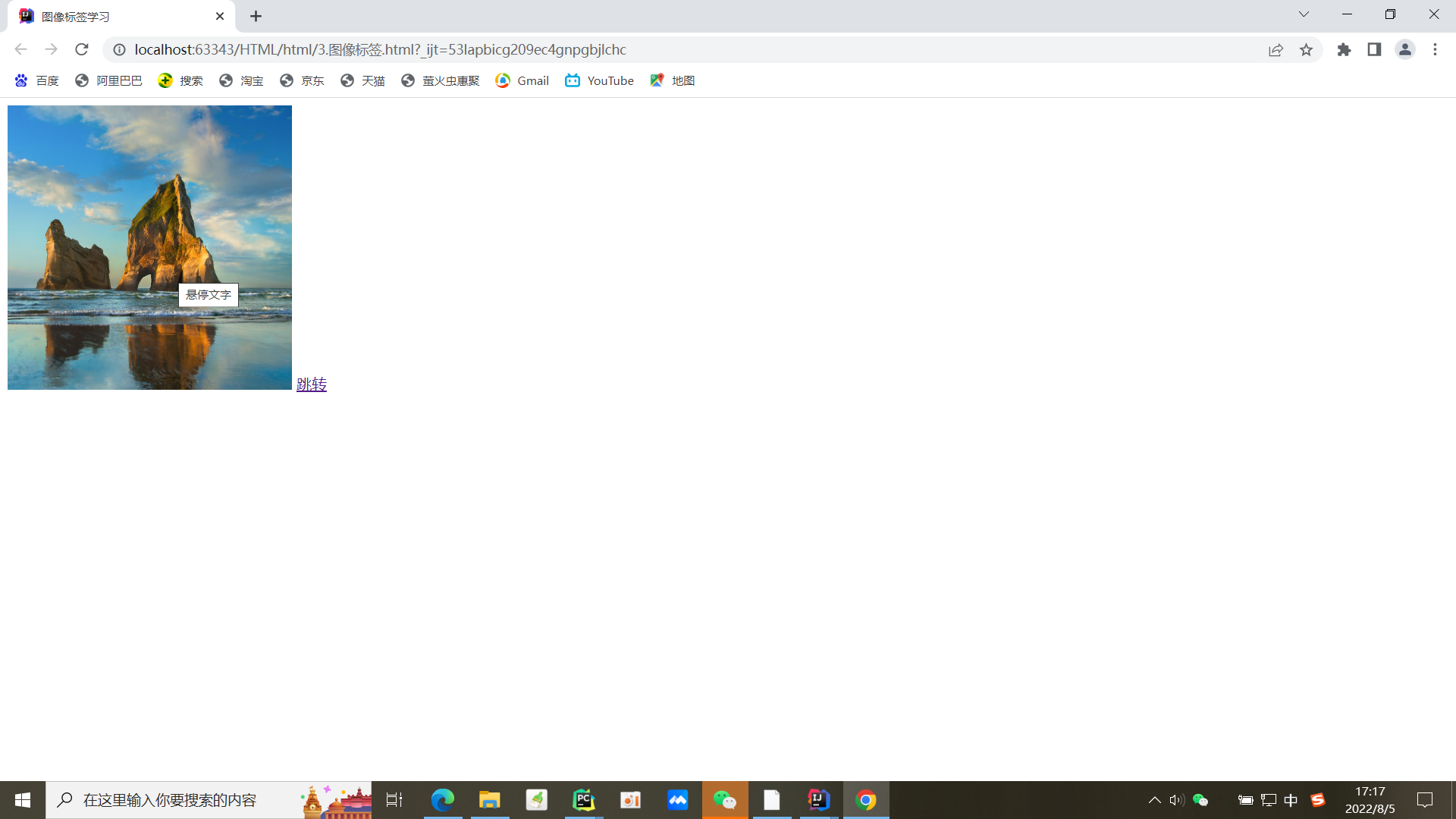Open Chrome profile avatar
The height and width of the screenshot is (819, 1456).
(1404, 49)
